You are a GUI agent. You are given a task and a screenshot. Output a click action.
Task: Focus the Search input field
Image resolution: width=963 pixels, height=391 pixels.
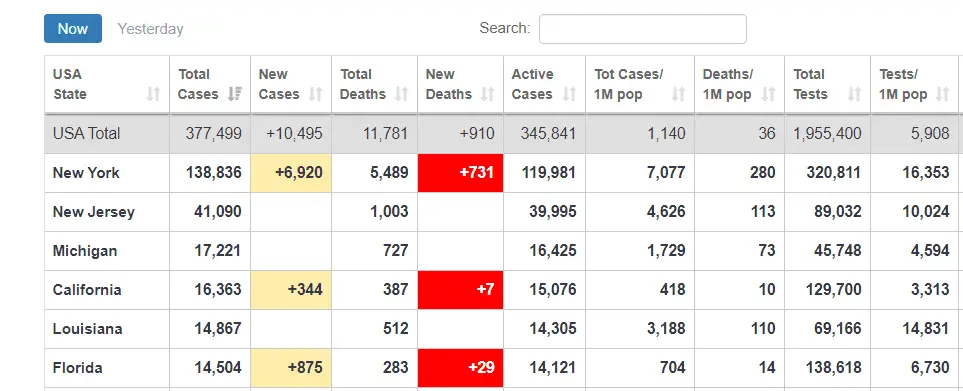click(x=642, y=29)
